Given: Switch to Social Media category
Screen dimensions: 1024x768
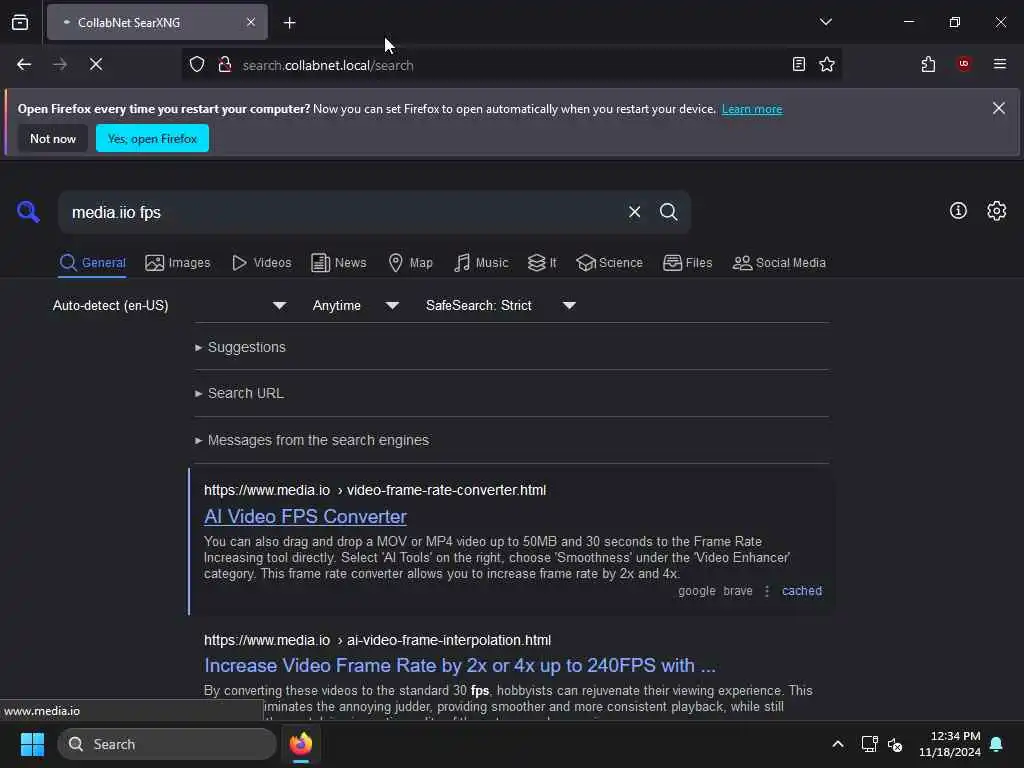Looking at the screenshot, I should tap(779, 263).
